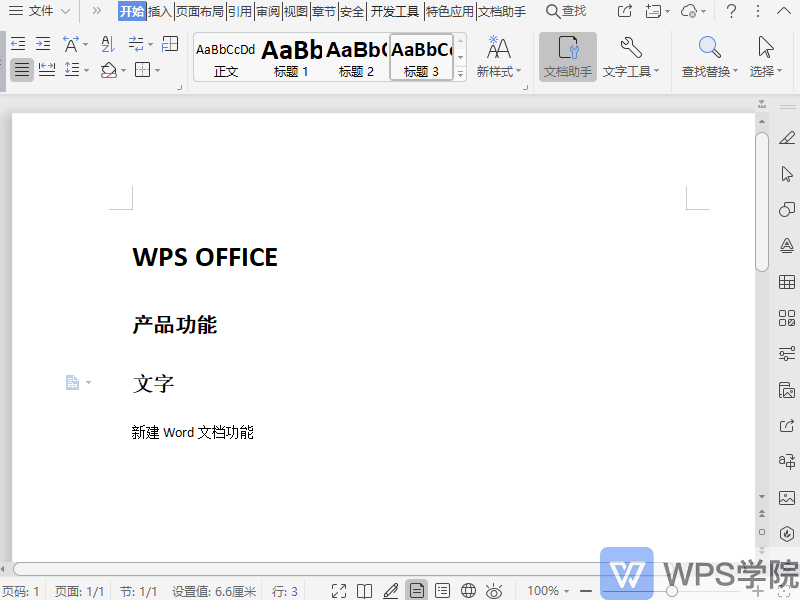
Task: Open the 文字工具 text tools menu
Action: coord(631,57)
